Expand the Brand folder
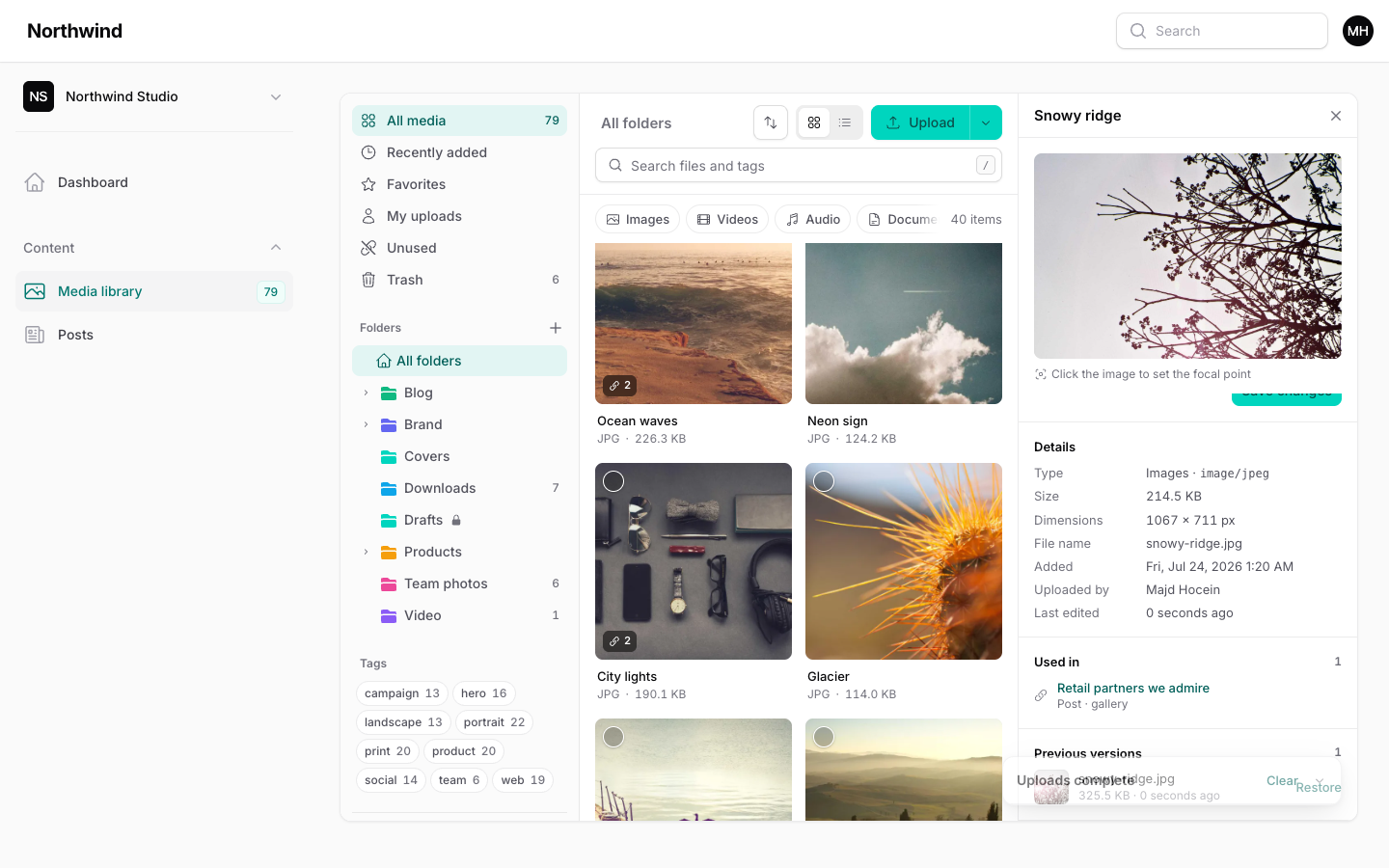The image size is (1389, 868). coord(366,424)
